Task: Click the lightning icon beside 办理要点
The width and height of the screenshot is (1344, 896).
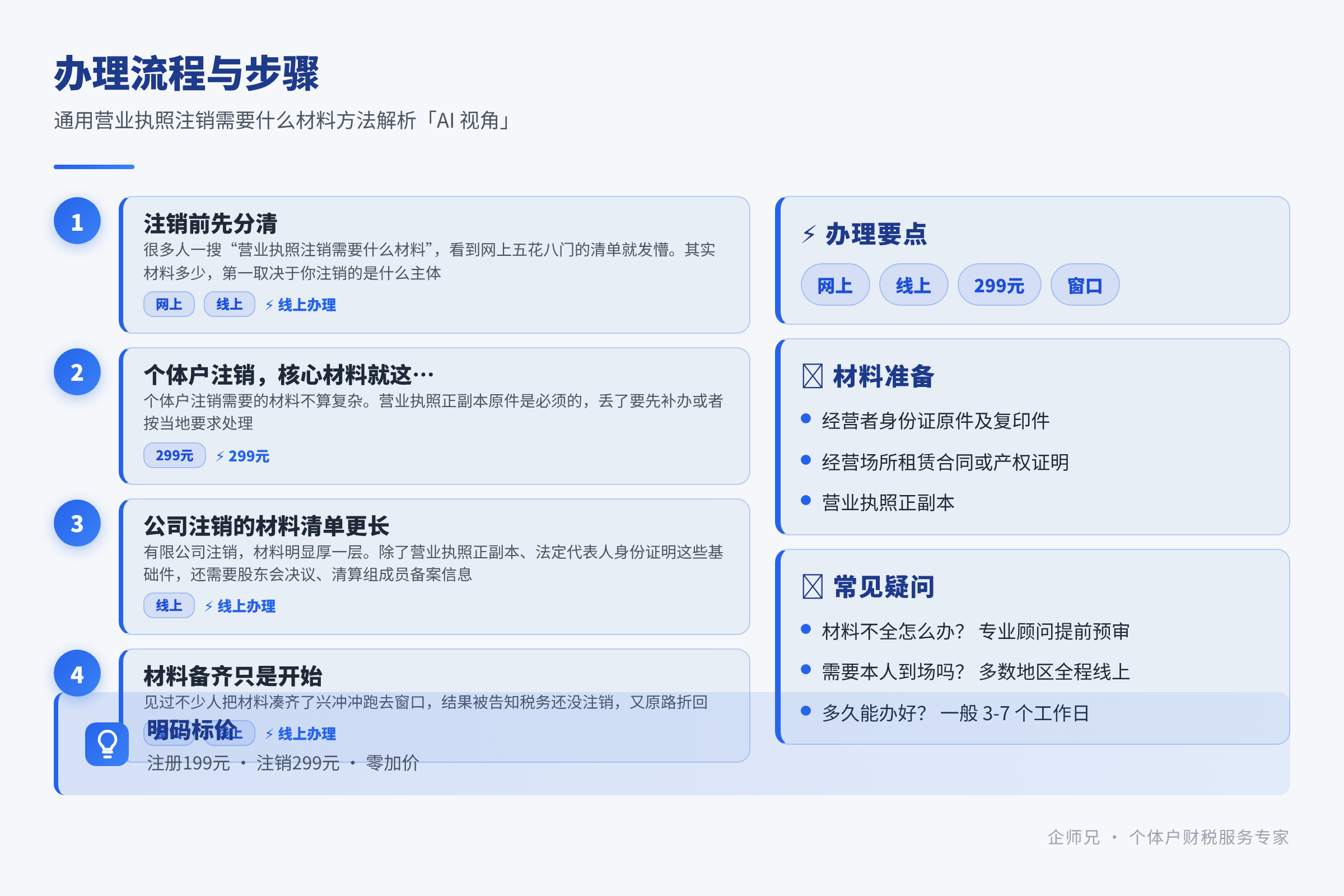Action: 809,234
